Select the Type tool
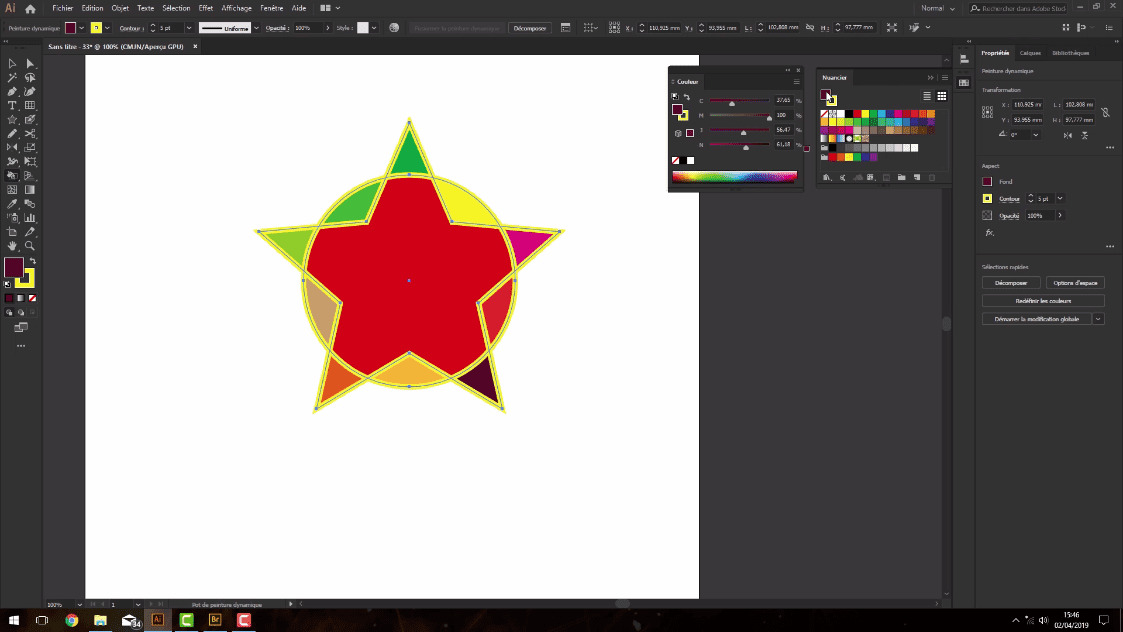The height and width of the screenshot is (632, 1123). point(12,104)
